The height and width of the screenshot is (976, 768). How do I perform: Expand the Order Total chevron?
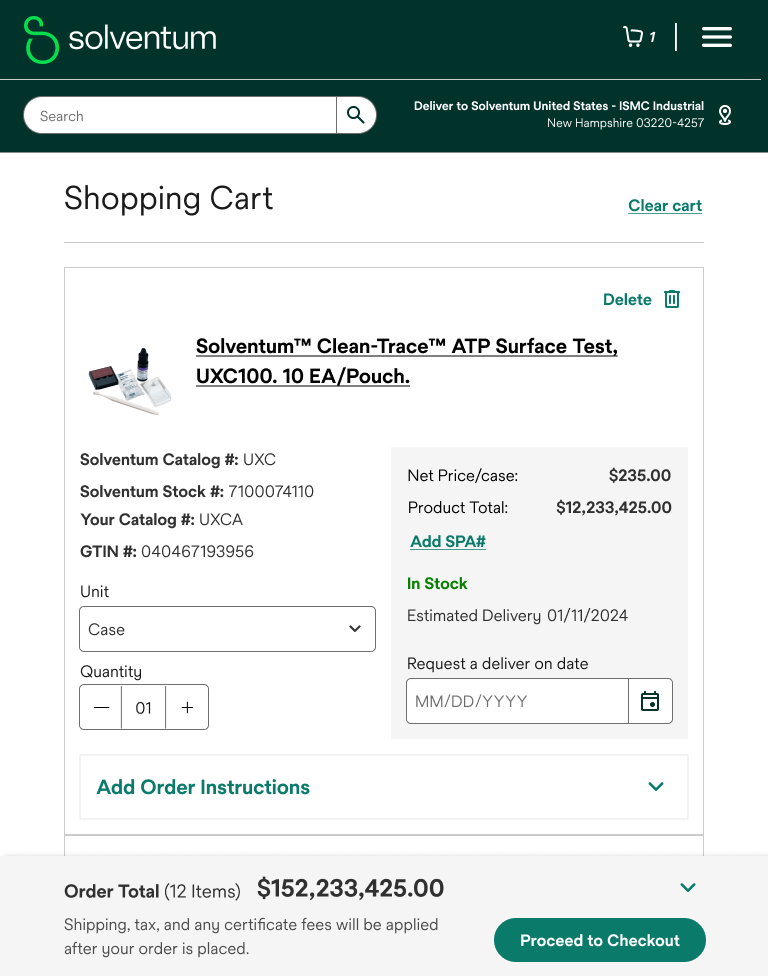pos(688,888)
